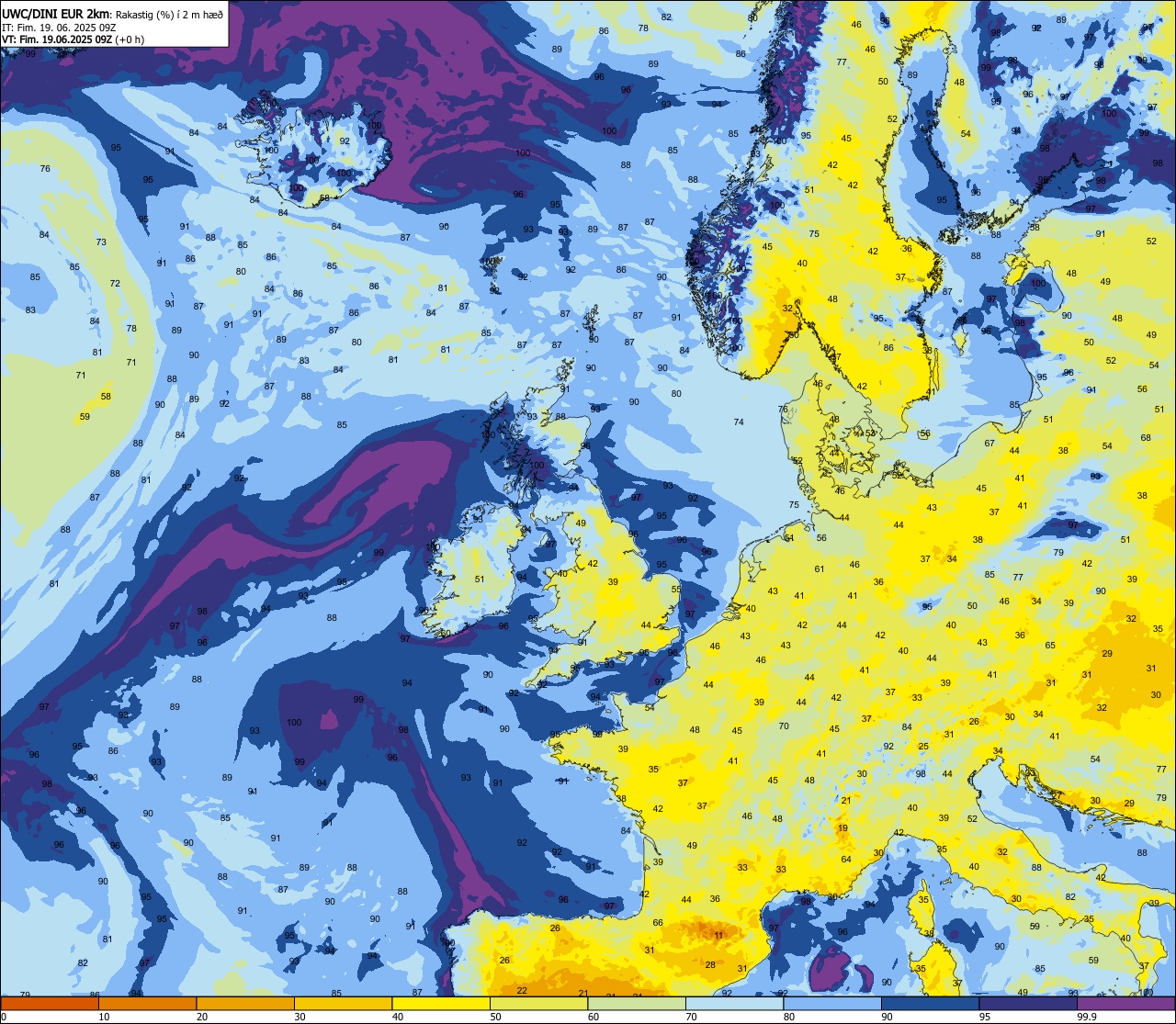Click the value '19' in the Alps
The width and height of the screenshot is (1176, 1024).
842,828
